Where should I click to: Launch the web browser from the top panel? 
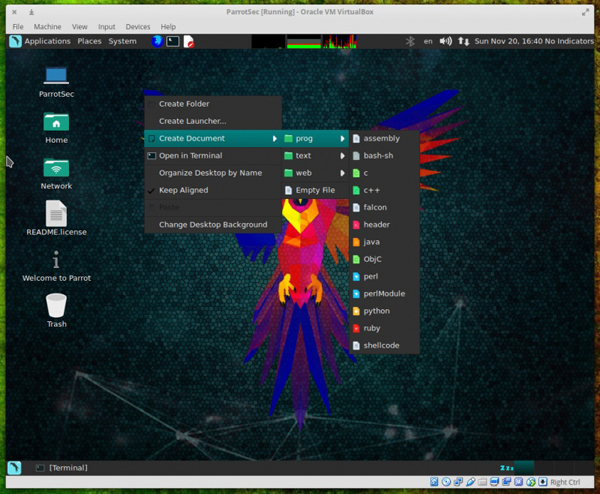(x=157, y=41)
